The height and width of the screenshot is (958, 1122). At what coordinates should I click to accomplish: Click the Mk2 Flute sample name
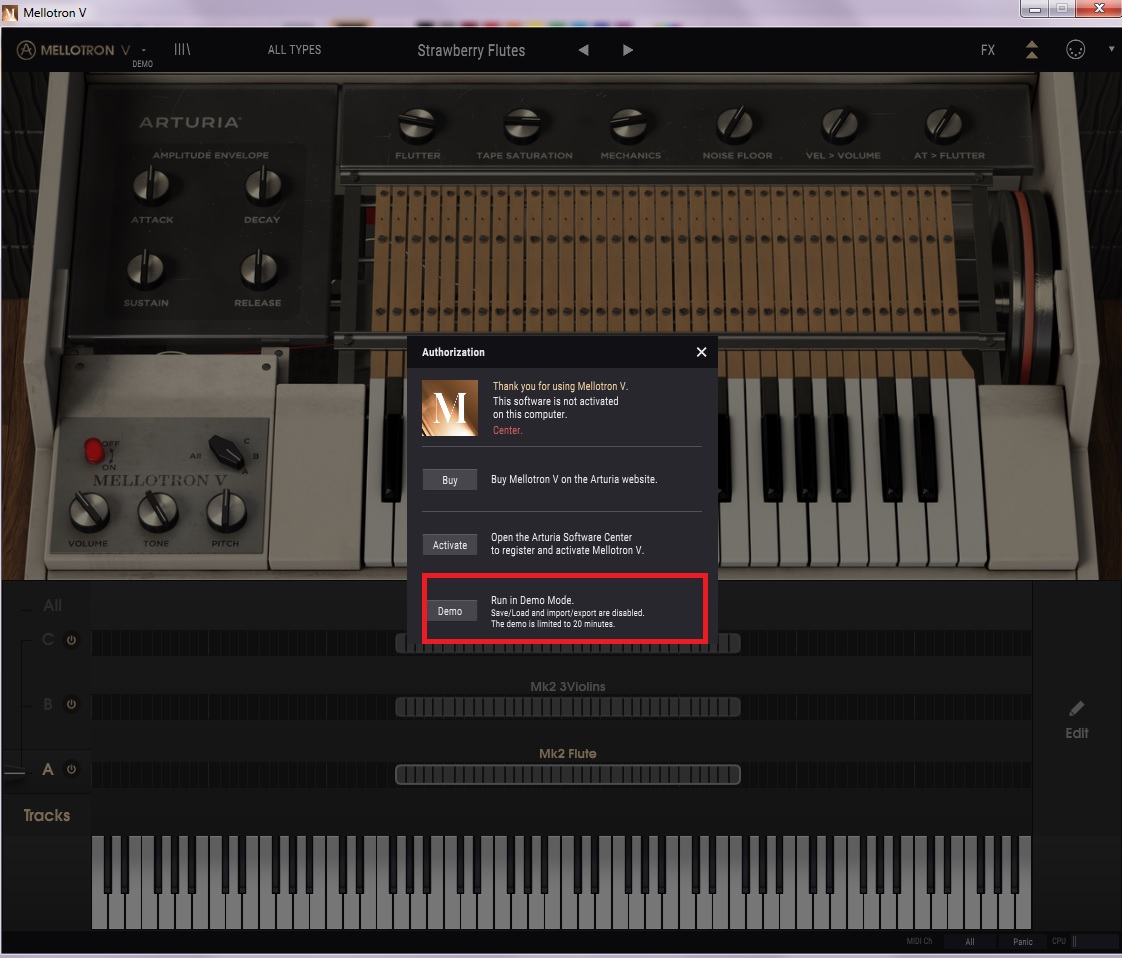[x=567, y=753]
